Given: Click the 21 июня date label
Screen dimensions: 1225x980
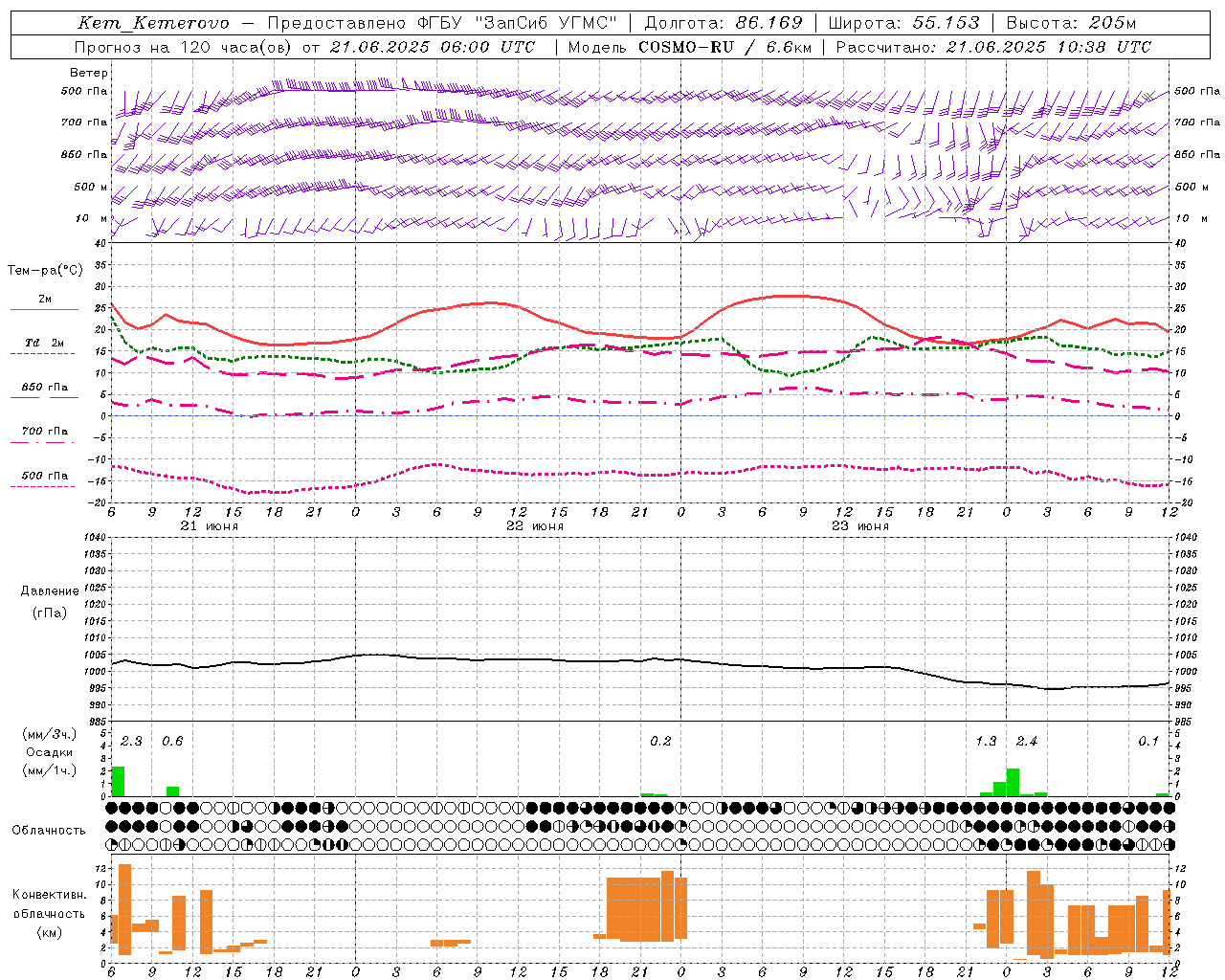Looking at the screenshot, I should tap(210, 526).
